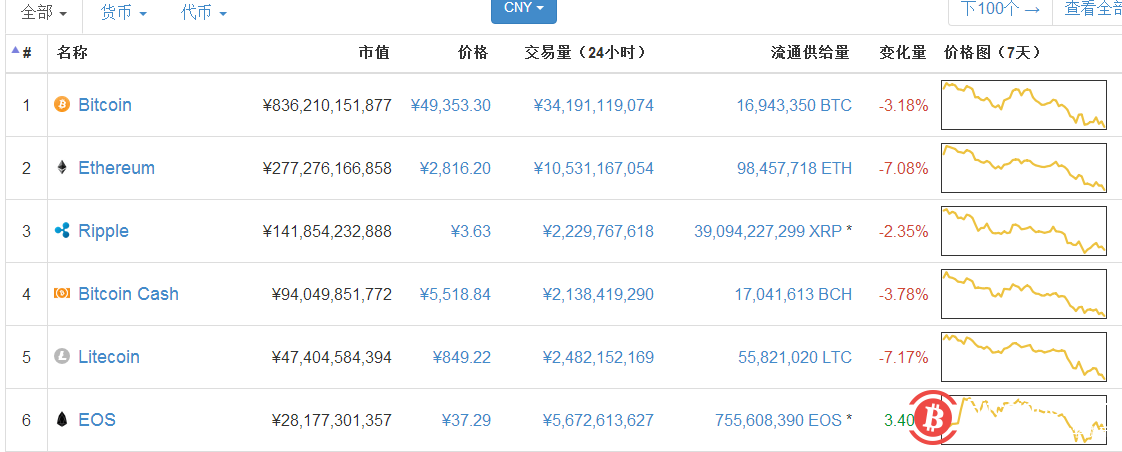Click the grey Litecoin coin icon
This screenshot has width=1122, height=452.
point(62,357)
